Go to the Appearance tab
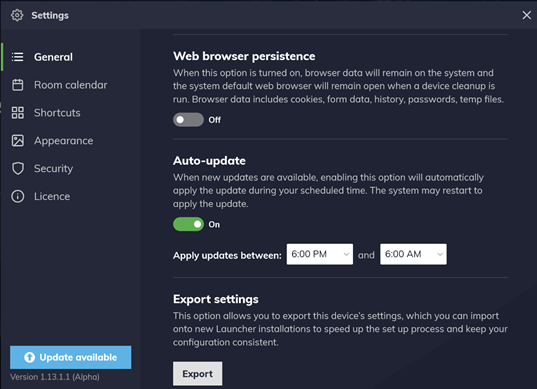The height and width of the screenshot is (389, 537). (70, 141)
